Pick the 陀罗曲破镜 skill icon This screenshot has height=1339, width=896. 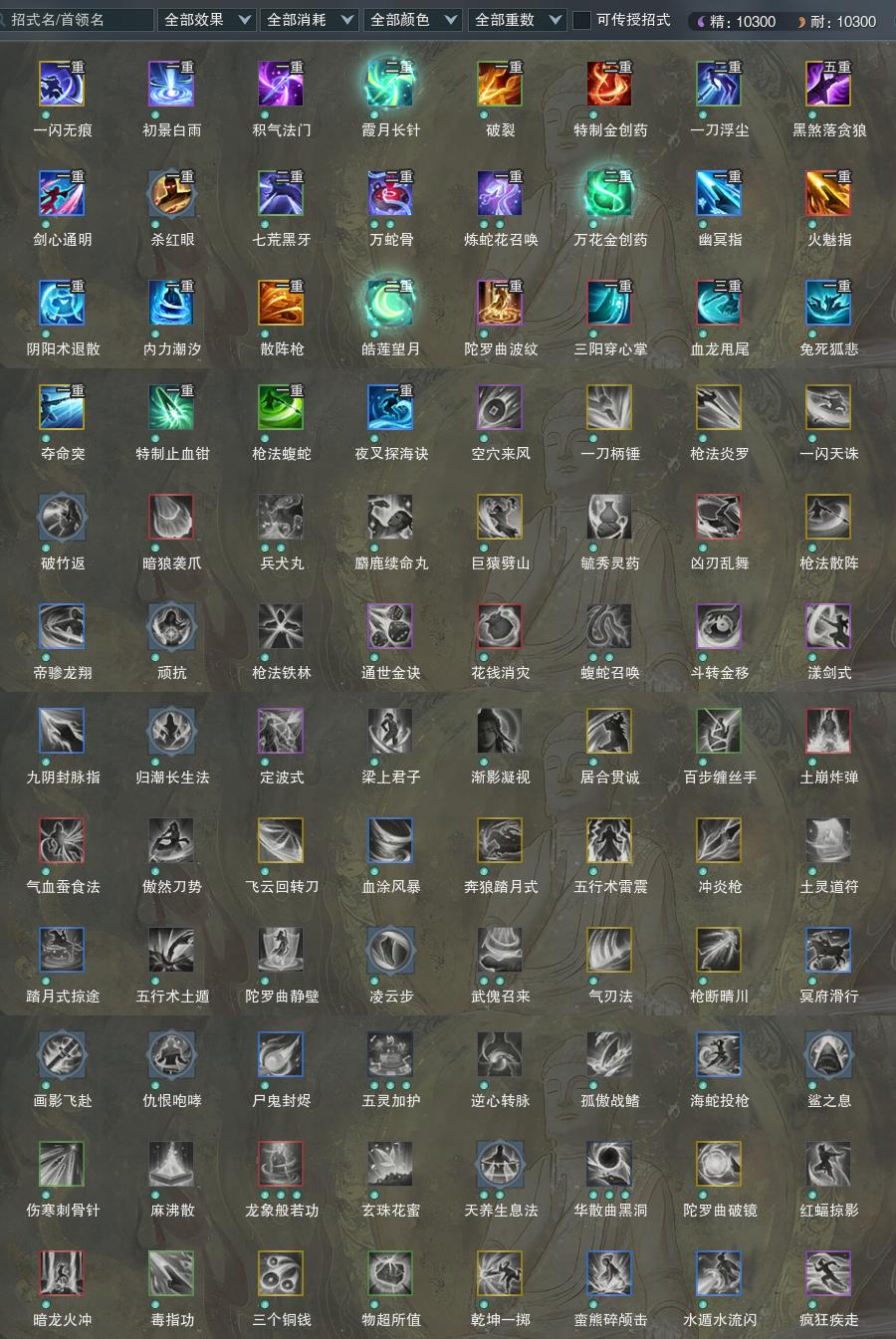click(x=720, y=1164)
